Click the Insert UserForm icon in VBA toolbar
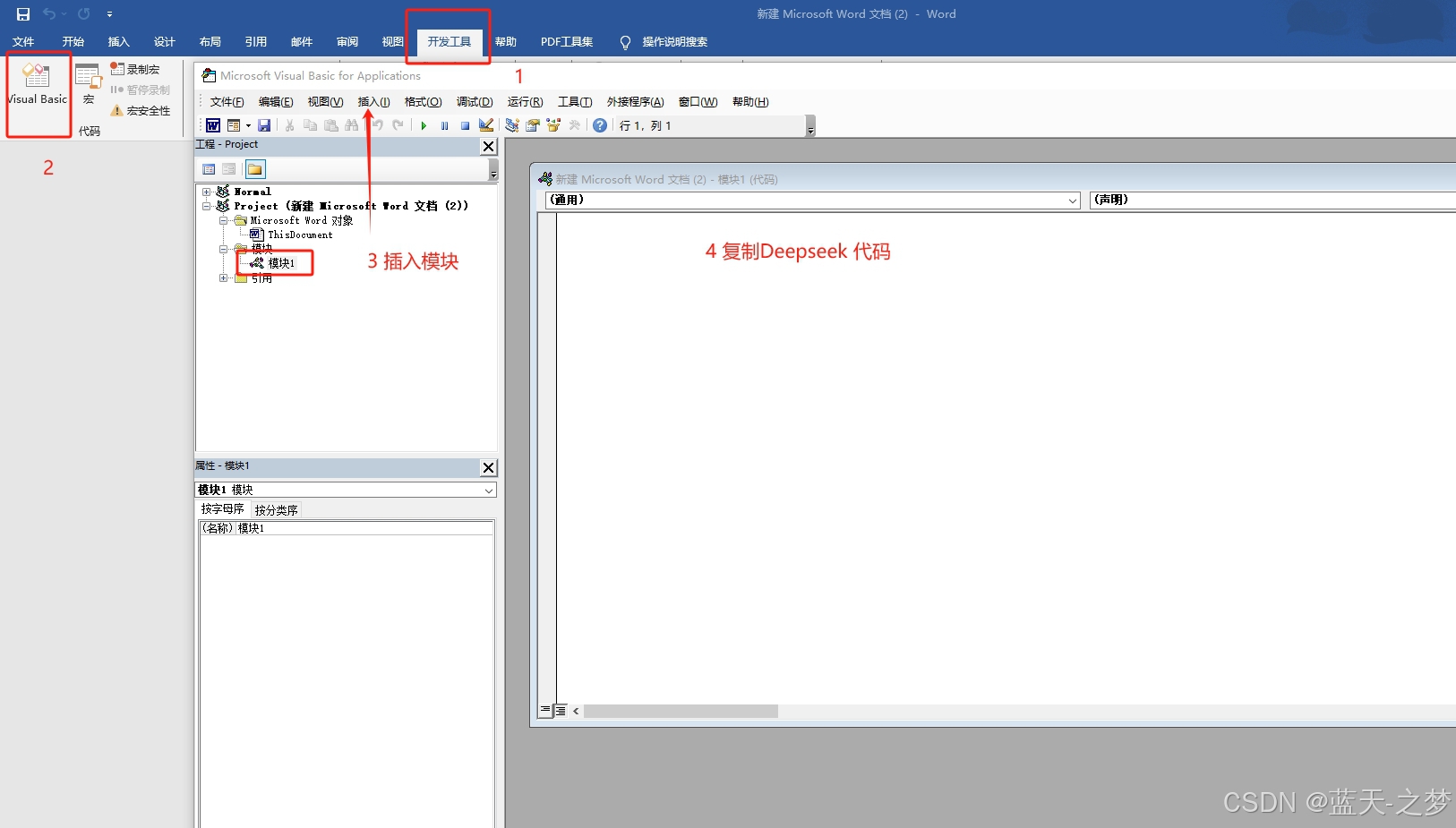Viewport: 1456px width, 828px height. (234, 125)
